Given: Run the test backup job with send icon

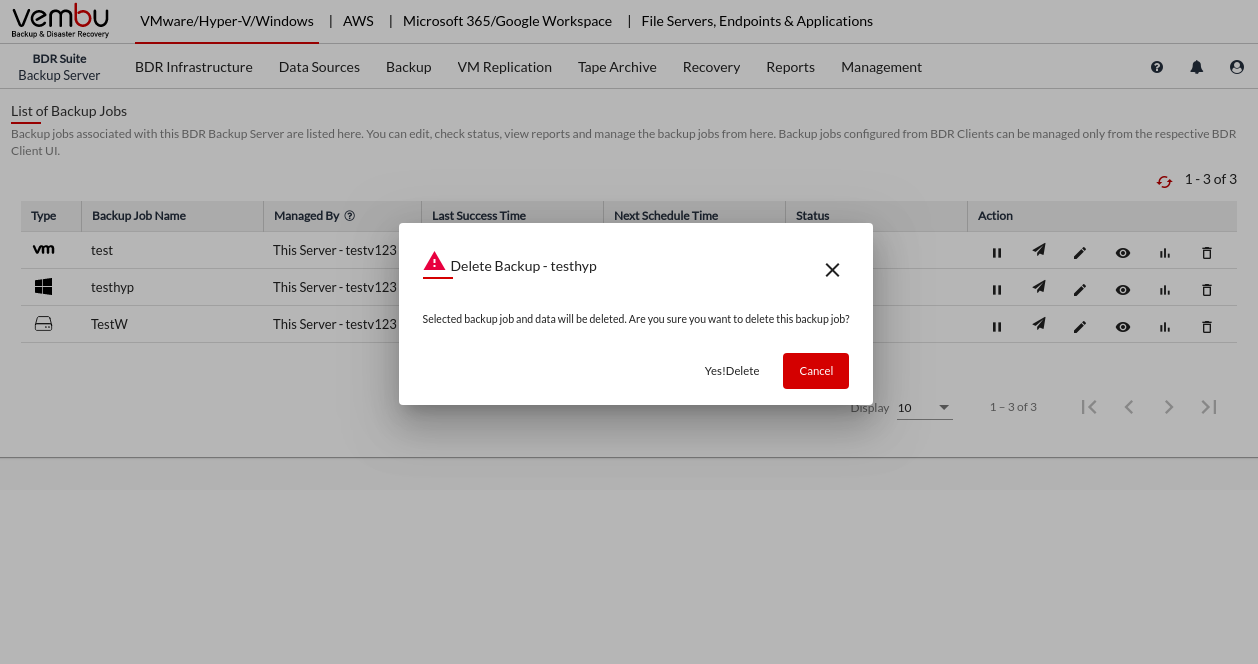Looking at the screenshot, I should pyautogui.click(x=1039, y=252).
